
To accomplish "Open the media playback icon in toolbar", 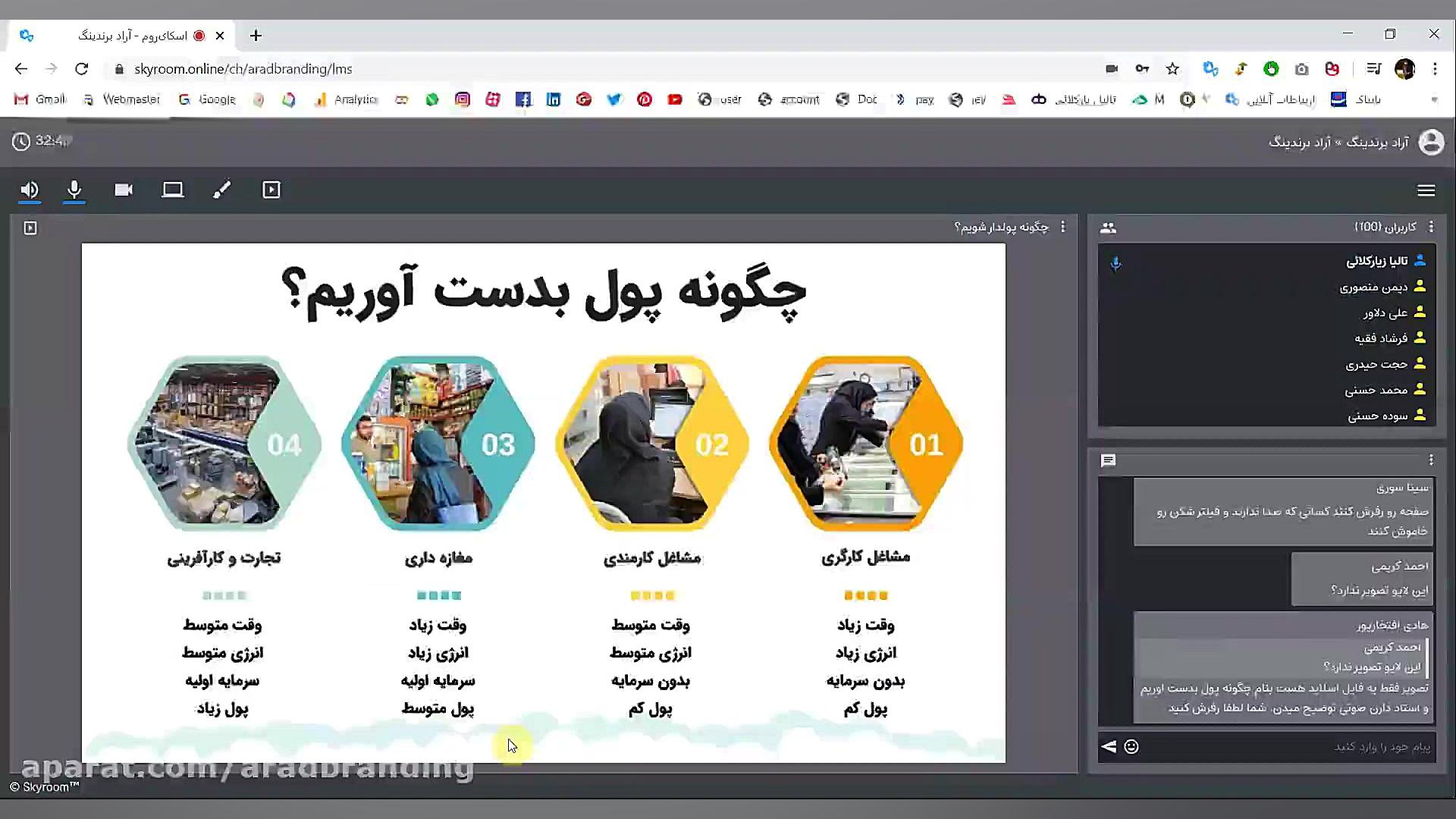I will [x=271, y=190].
